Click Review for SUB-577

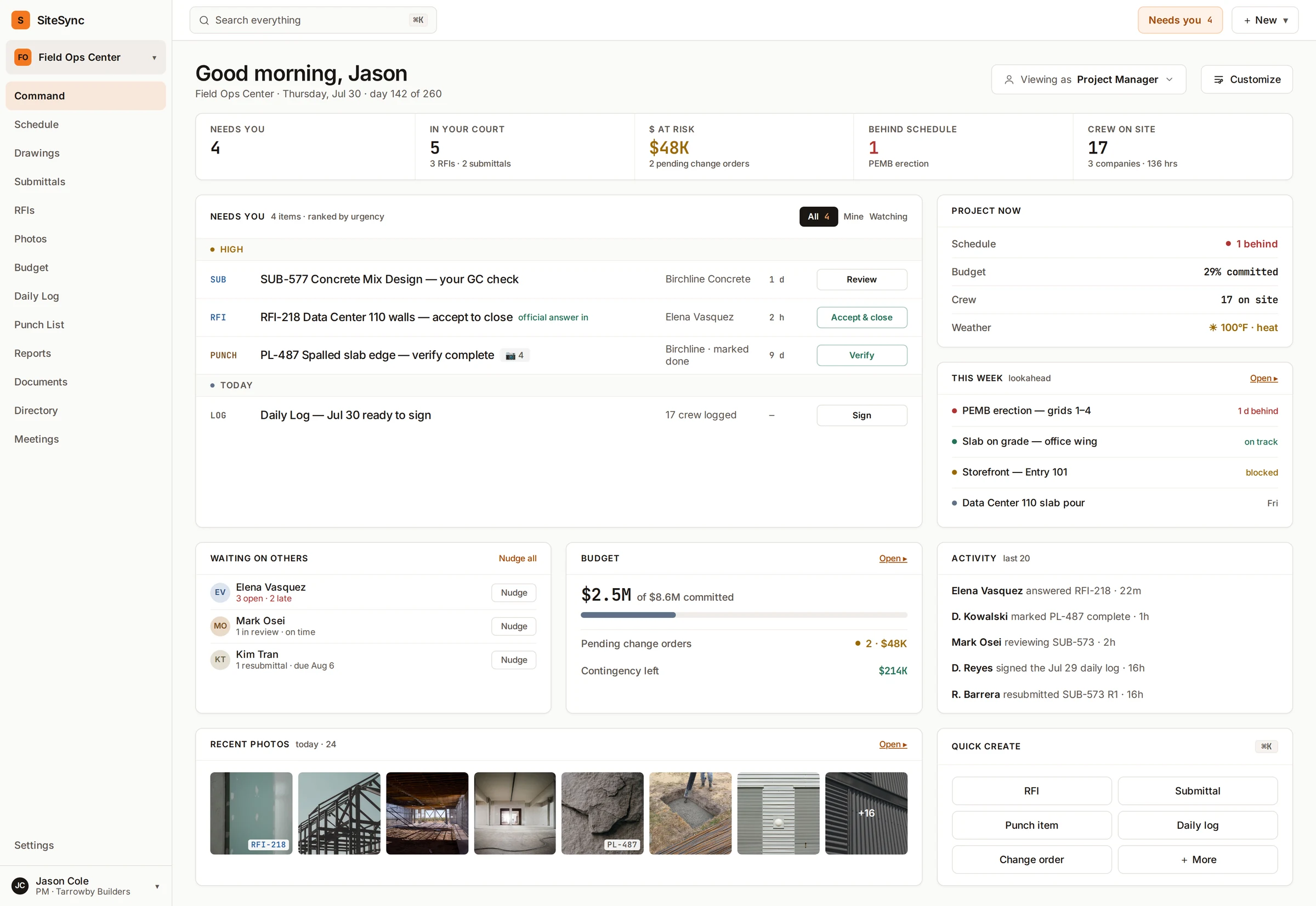[861, 280]
